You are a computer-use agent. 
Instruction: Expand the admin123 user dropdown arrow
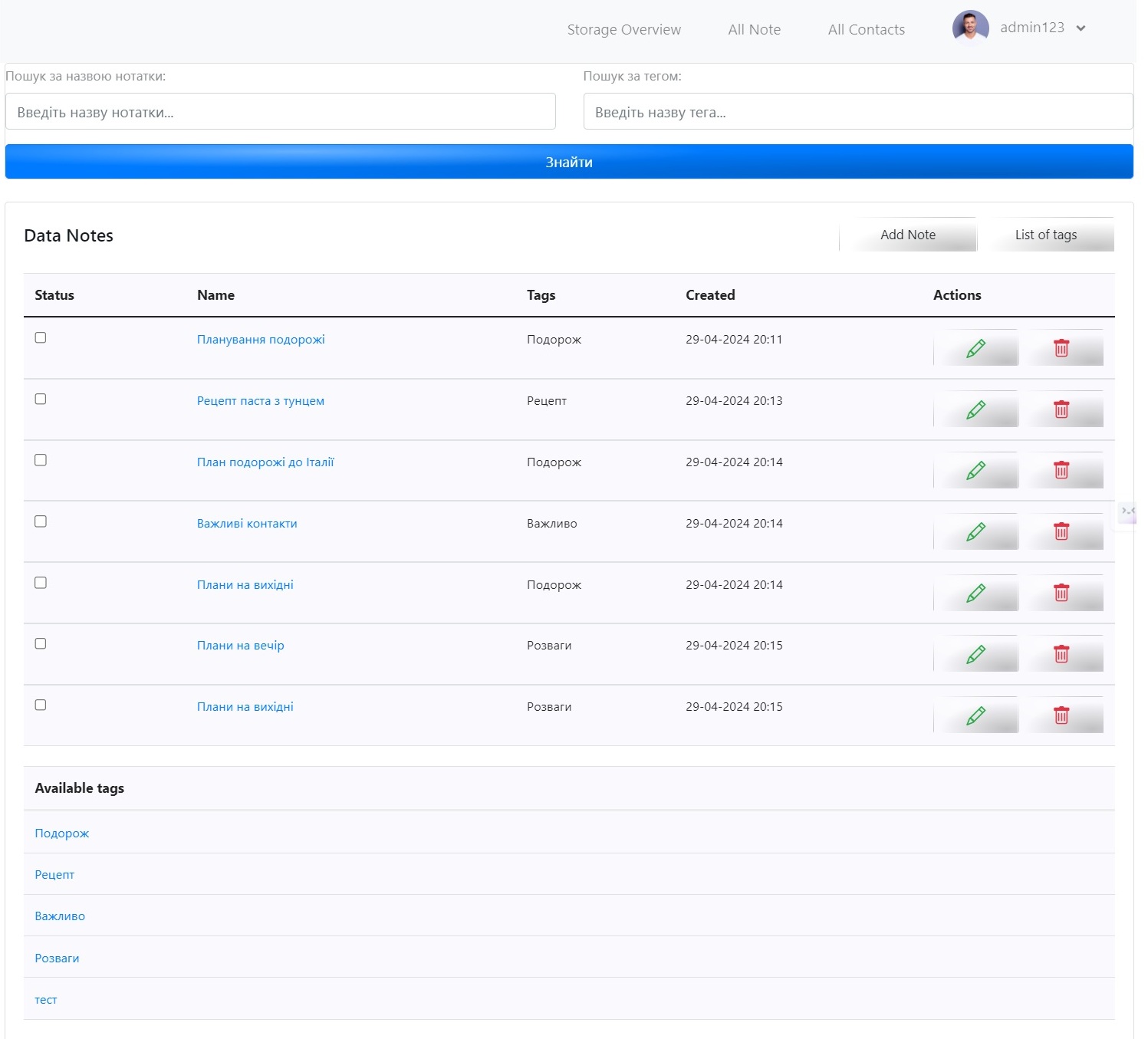1081,28
